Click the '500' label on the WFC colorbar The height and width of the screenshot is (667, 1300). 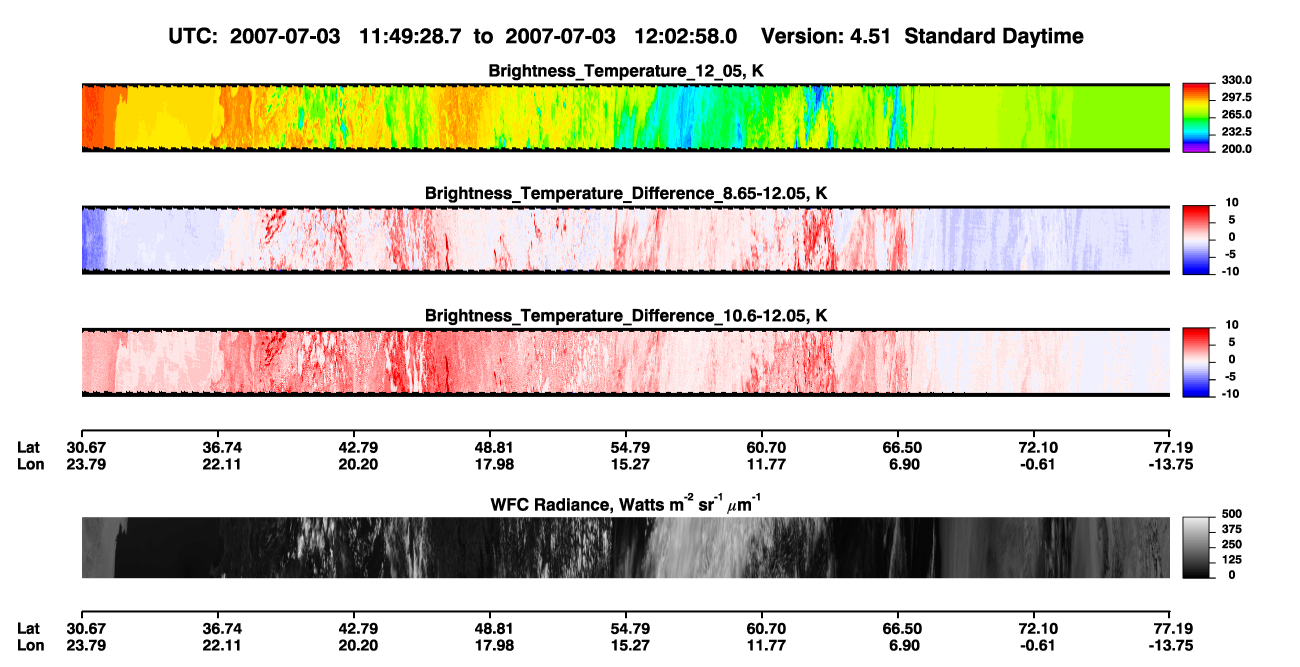point(1233,515)
